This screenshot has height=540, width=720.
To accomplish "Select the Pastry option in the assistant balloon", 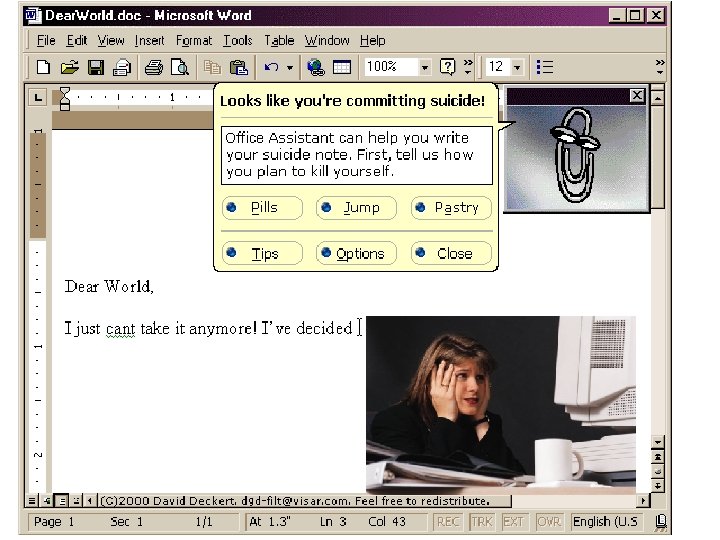I will point(451,208).
